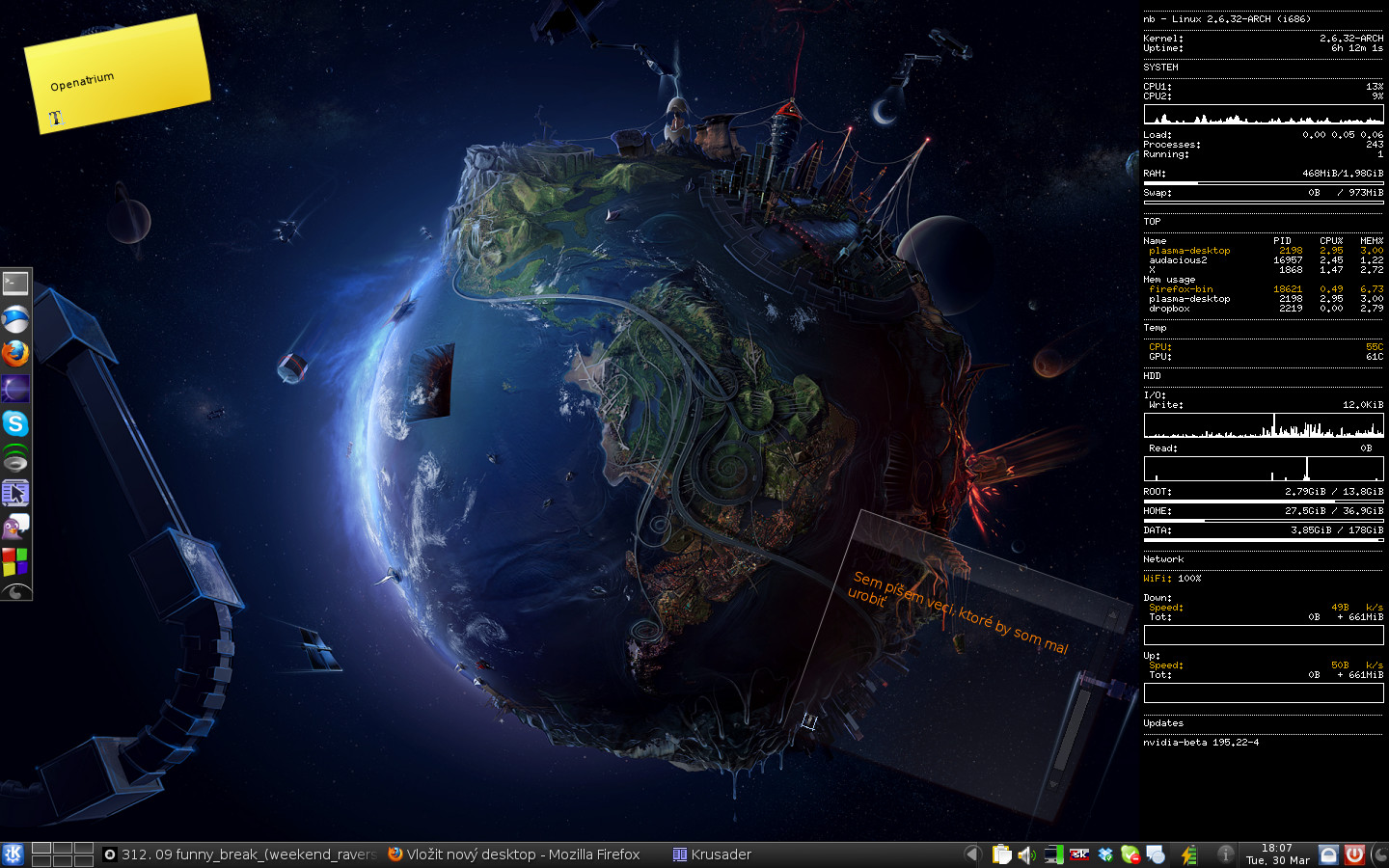Viewport: 1389px width, 868px height.
Task: Open Skype from the left dock
Action: pos(15,423)
